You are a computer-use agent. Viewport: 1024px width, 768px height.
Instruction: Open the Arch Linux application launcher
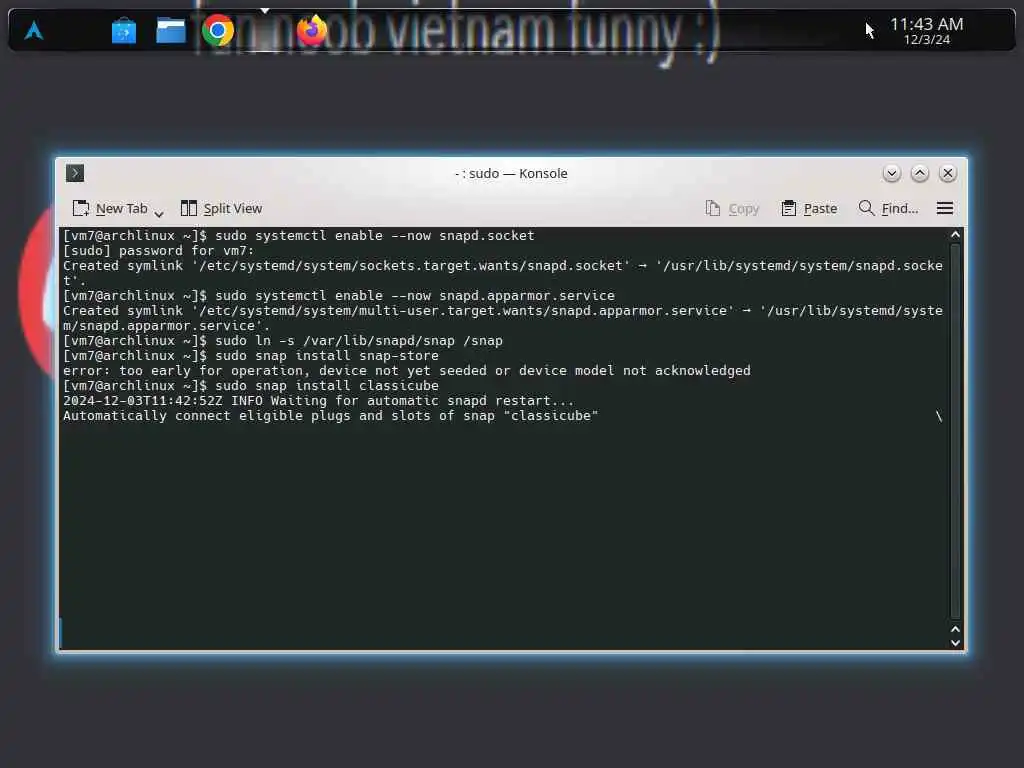pos(34,30)
